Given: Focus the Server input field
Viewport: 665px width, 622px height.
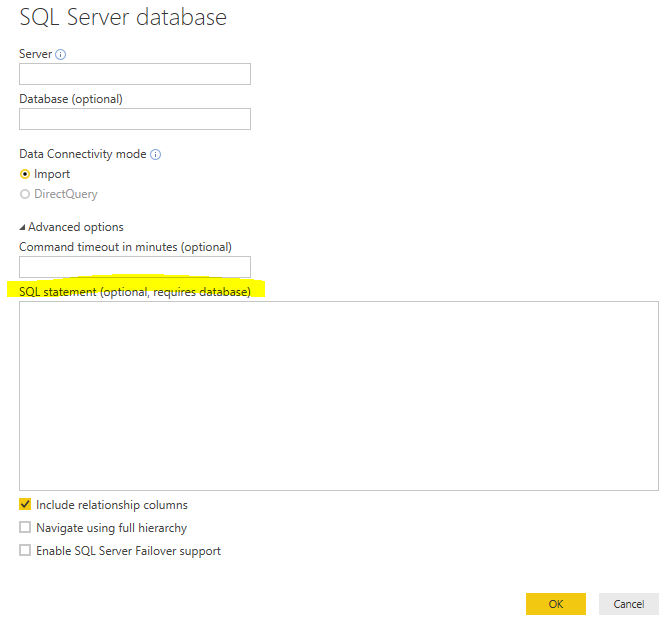Looking at the screenshot, I should 135,74.
